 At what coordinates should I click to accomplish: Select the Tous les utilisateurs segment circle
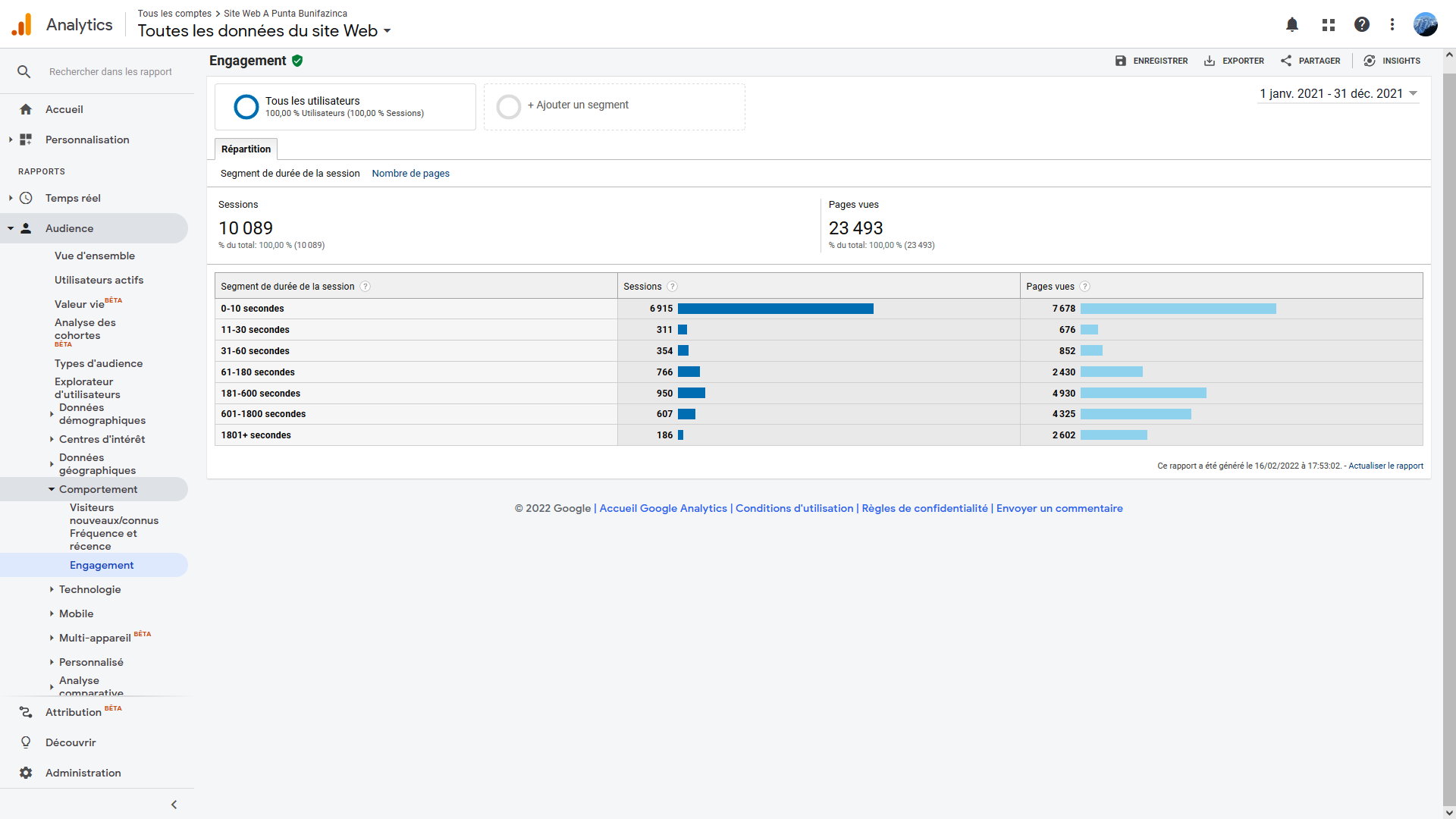(x=246, y=107)
